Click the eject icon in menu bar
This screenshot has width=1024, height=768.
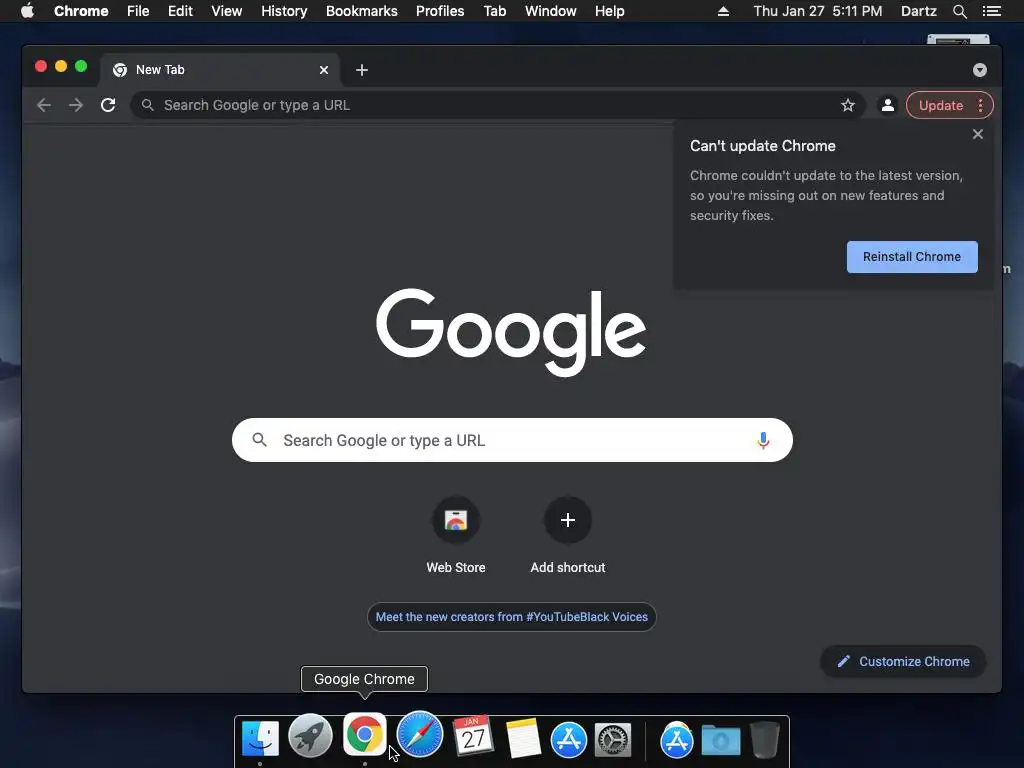[723, 11]
